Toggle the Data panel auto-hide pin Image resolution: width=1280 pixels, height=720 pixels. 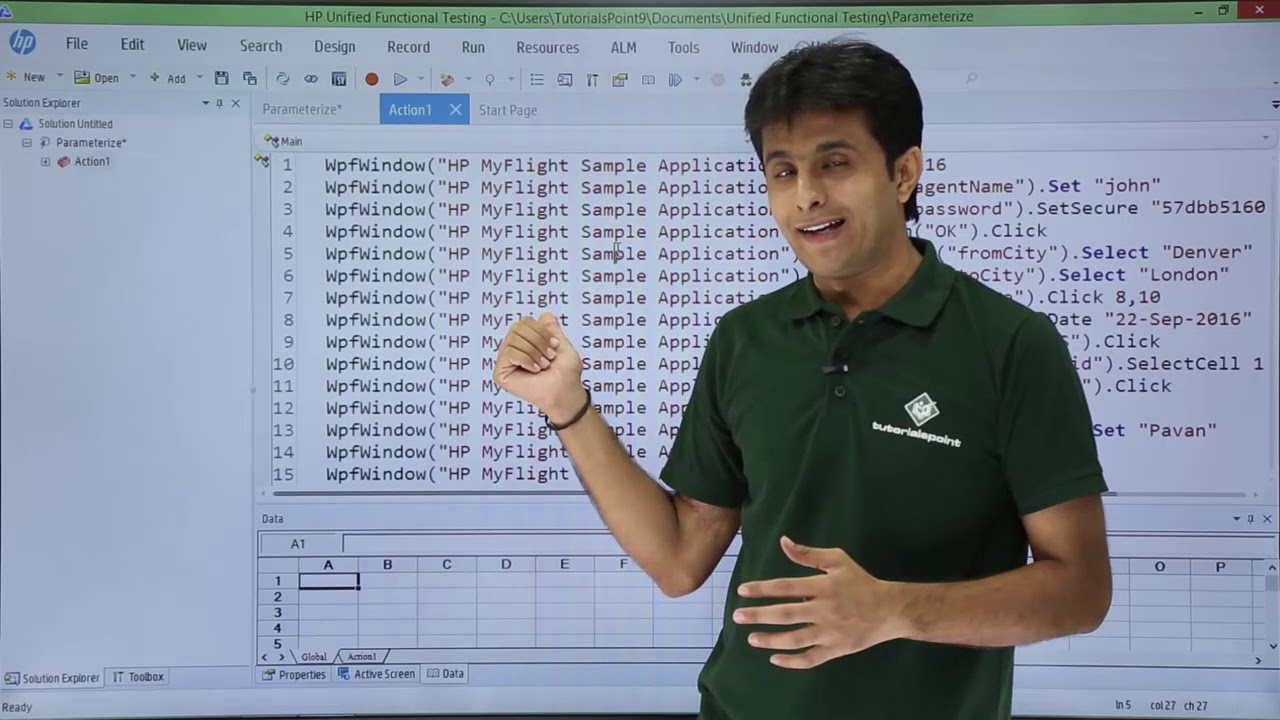pyautogui.click(x=1250, y=519)
